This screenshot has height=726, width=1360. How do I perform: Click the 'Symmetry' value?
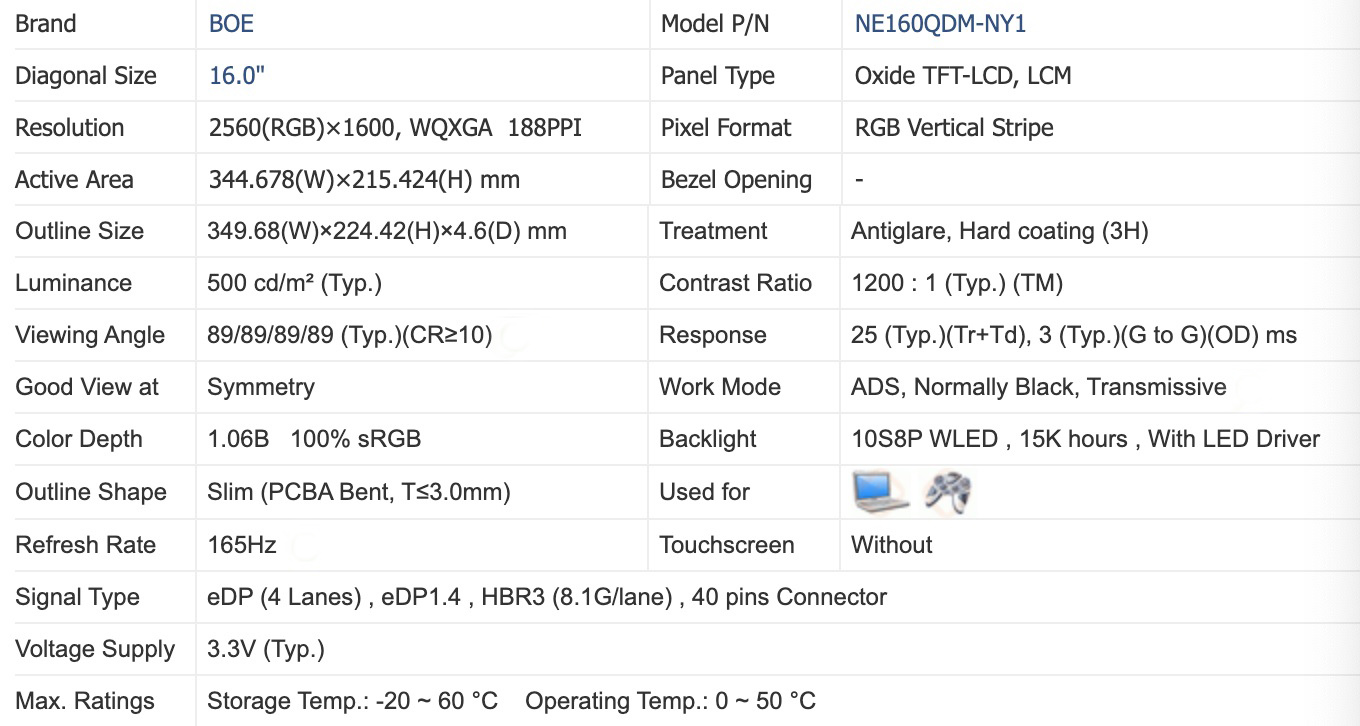(260, 387)
